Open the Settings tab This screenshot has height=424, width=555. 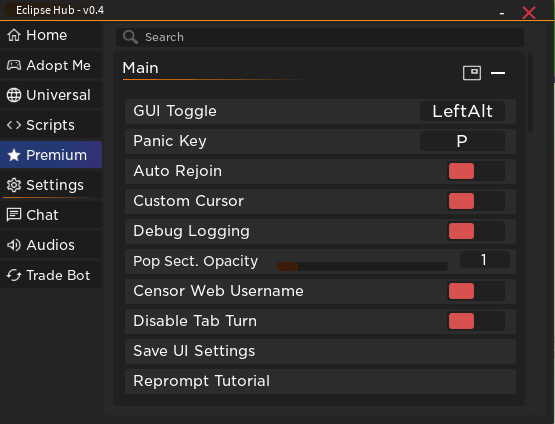tap(51, 185)
